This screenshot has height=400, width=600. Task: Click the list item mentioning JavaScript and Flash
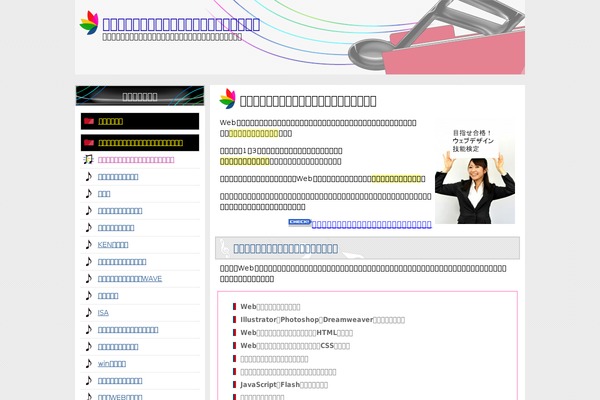click(284, 385)
